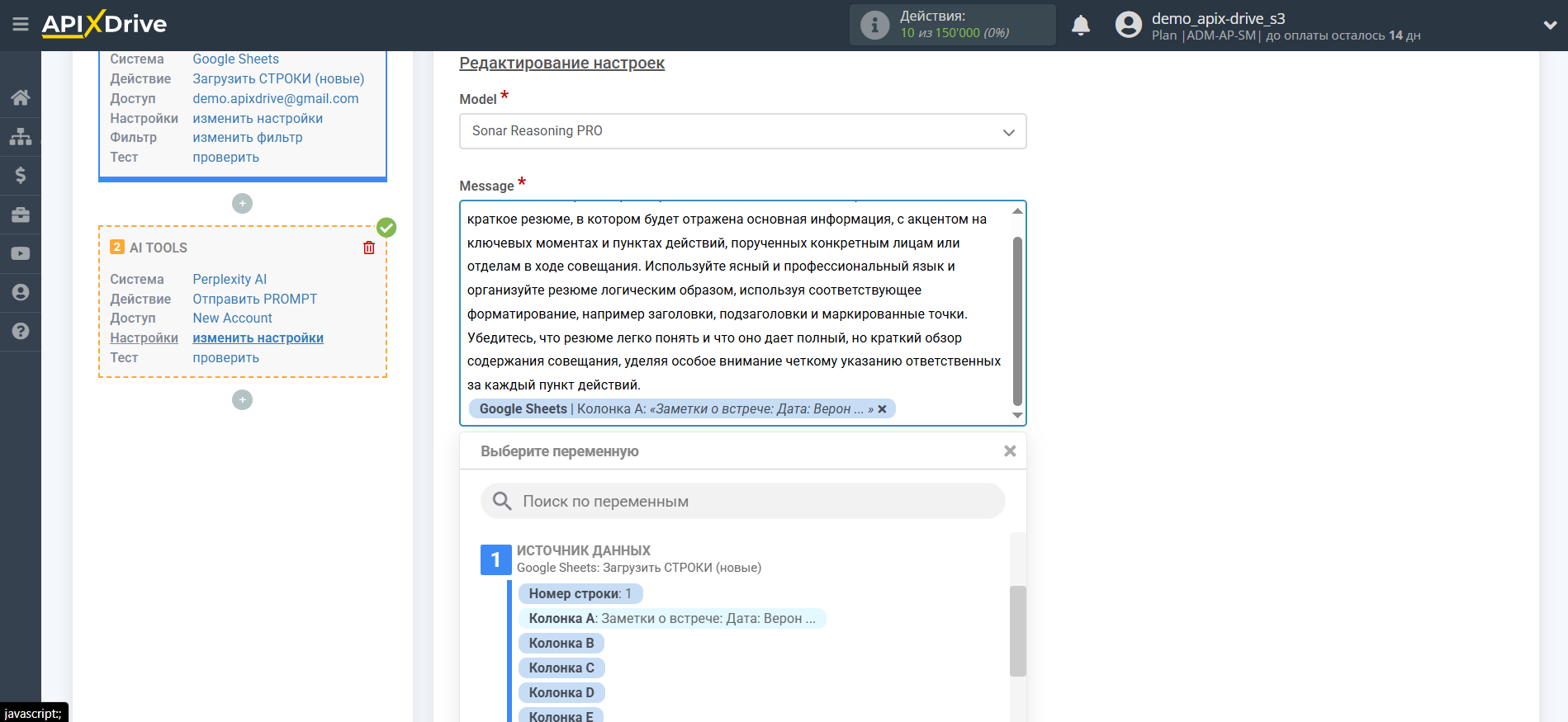The image size is (1568, 722).
Task: Click the user avatar icon
Action: 1128,25
